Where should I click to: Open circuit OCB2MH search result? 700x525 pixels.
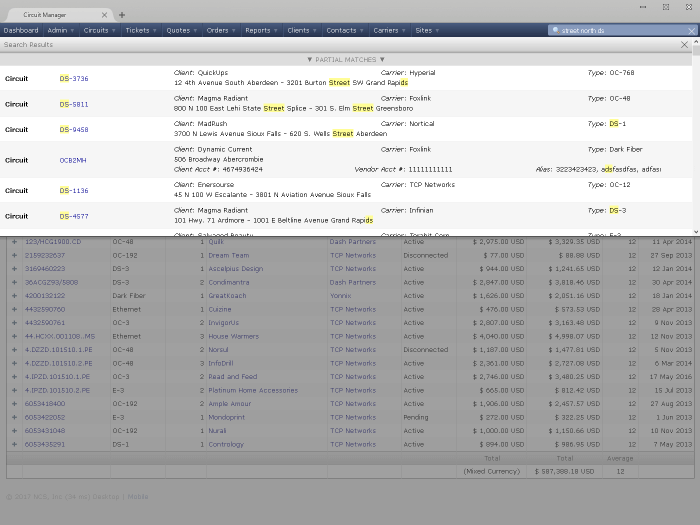[73, 160]
